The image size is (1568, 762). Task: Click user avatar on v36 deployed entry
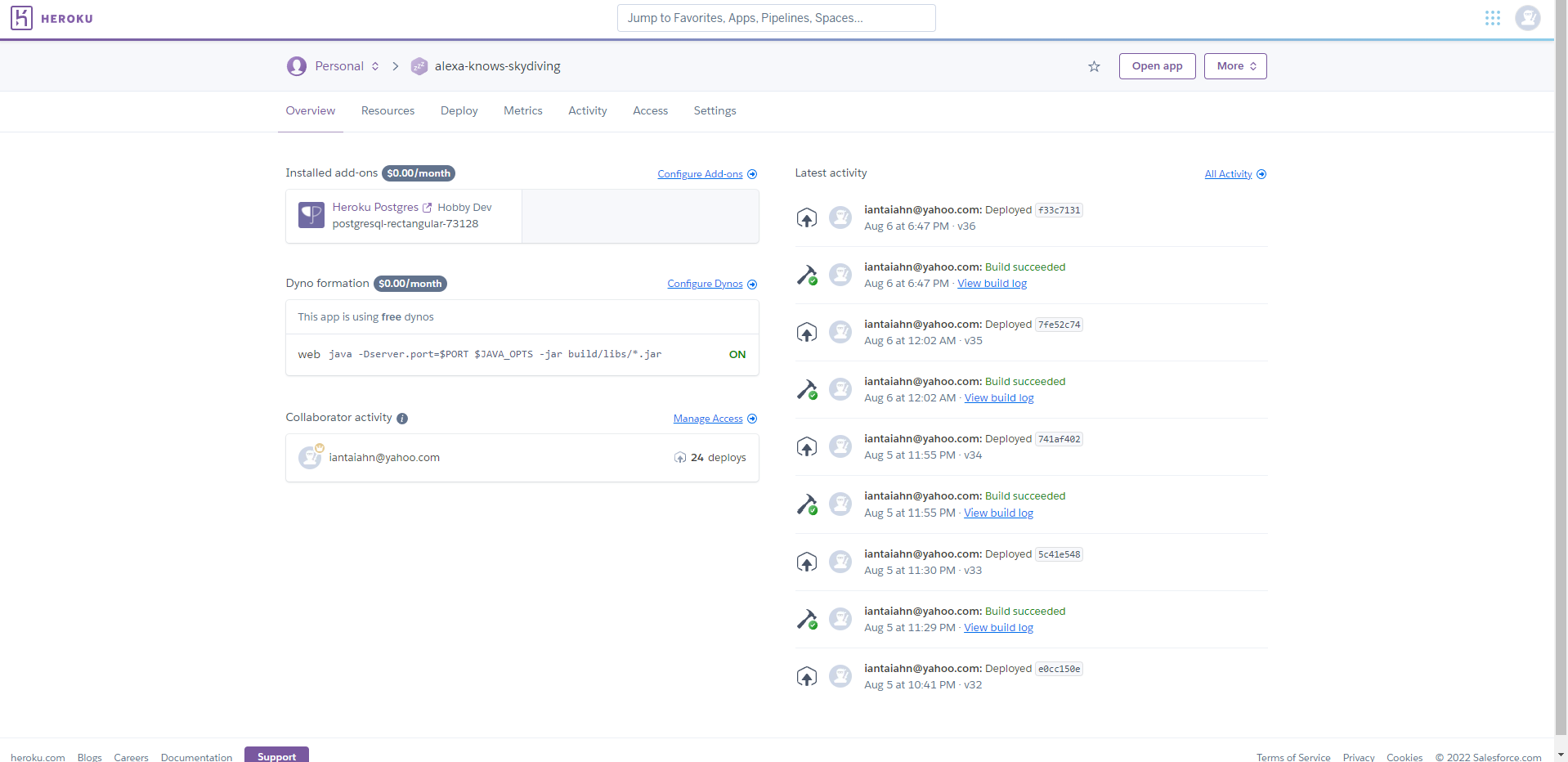[840, 217]
